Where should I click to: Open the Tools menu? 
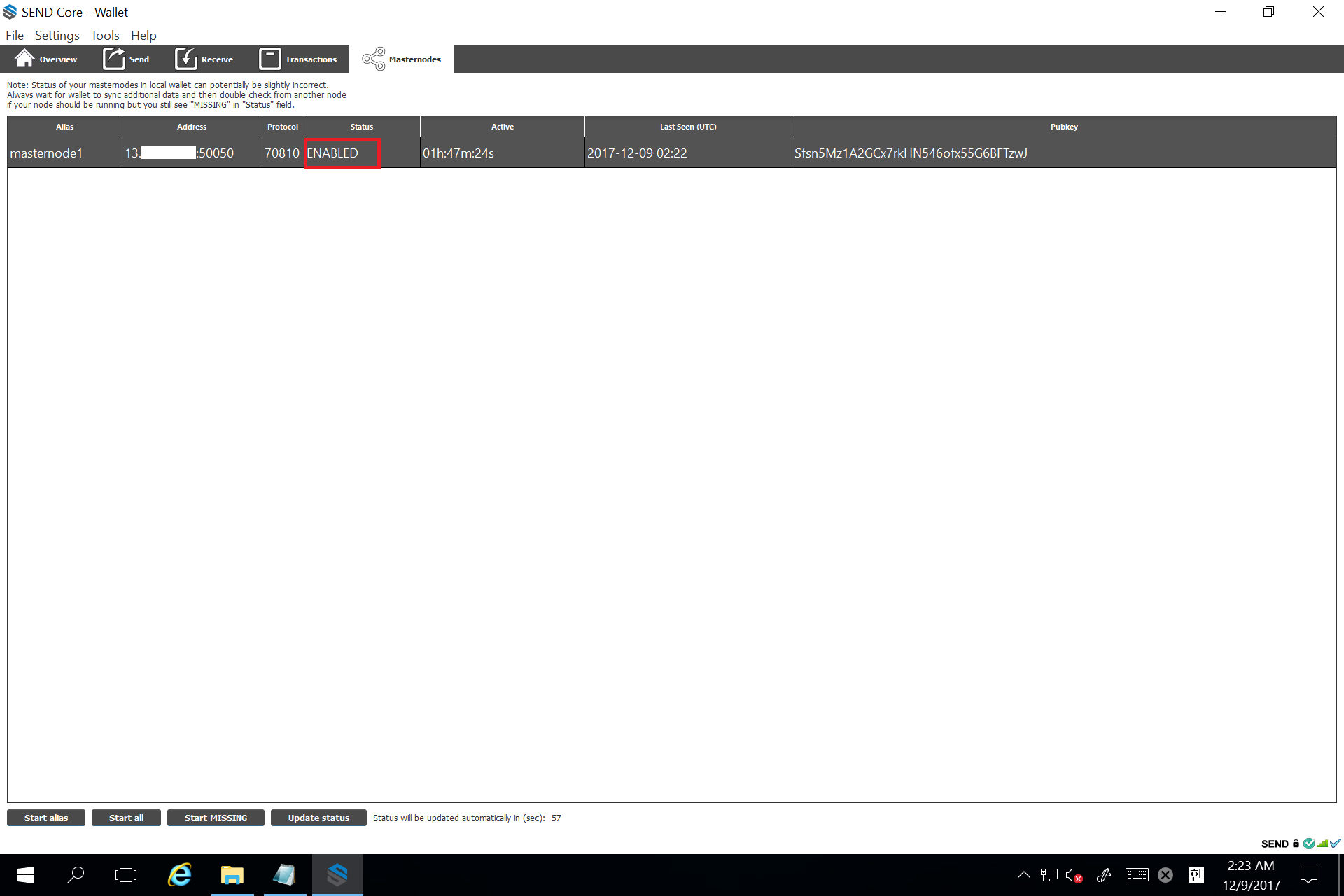click(105, 36)
